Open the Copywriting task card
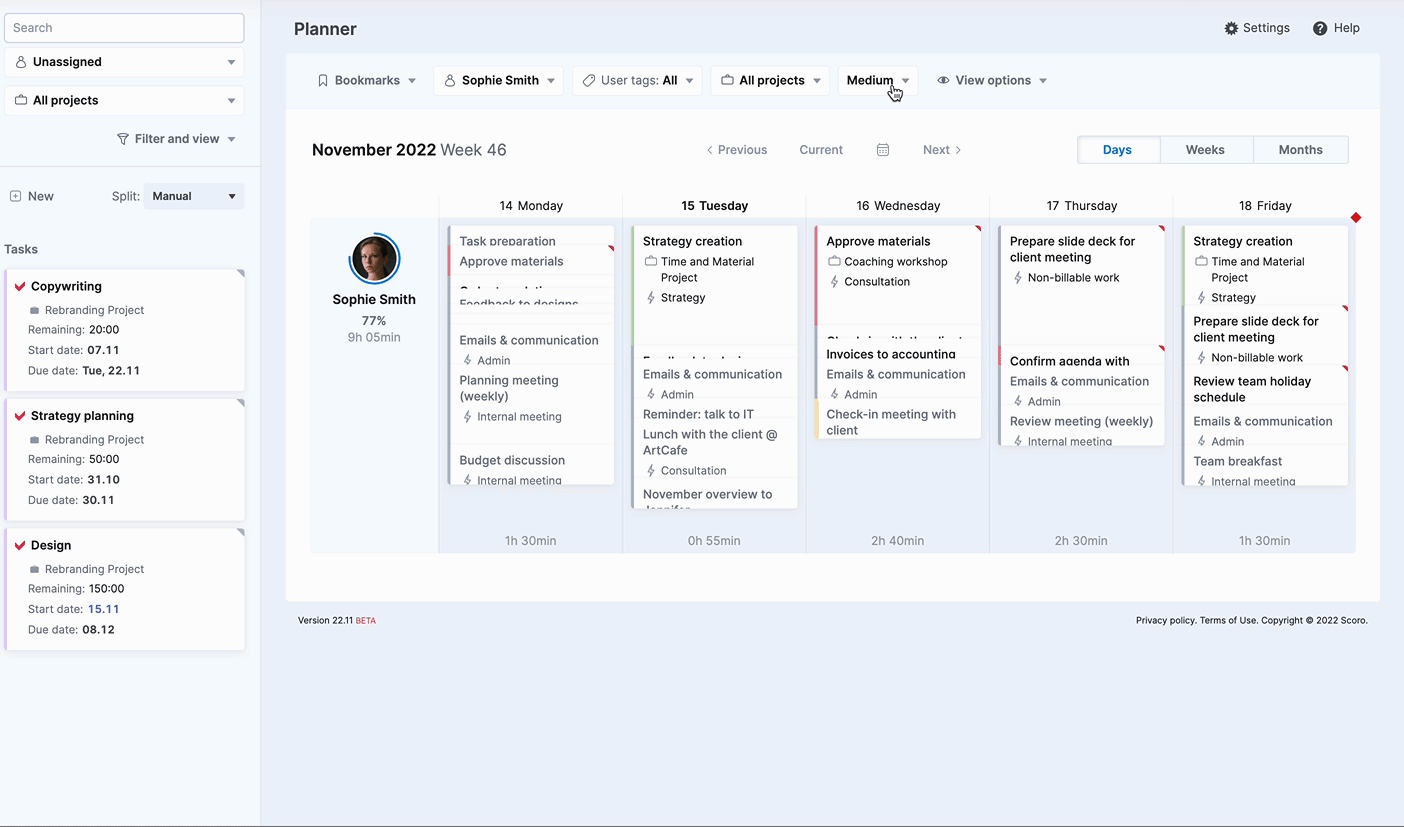The image size is (1404, 827). point(124,330)
